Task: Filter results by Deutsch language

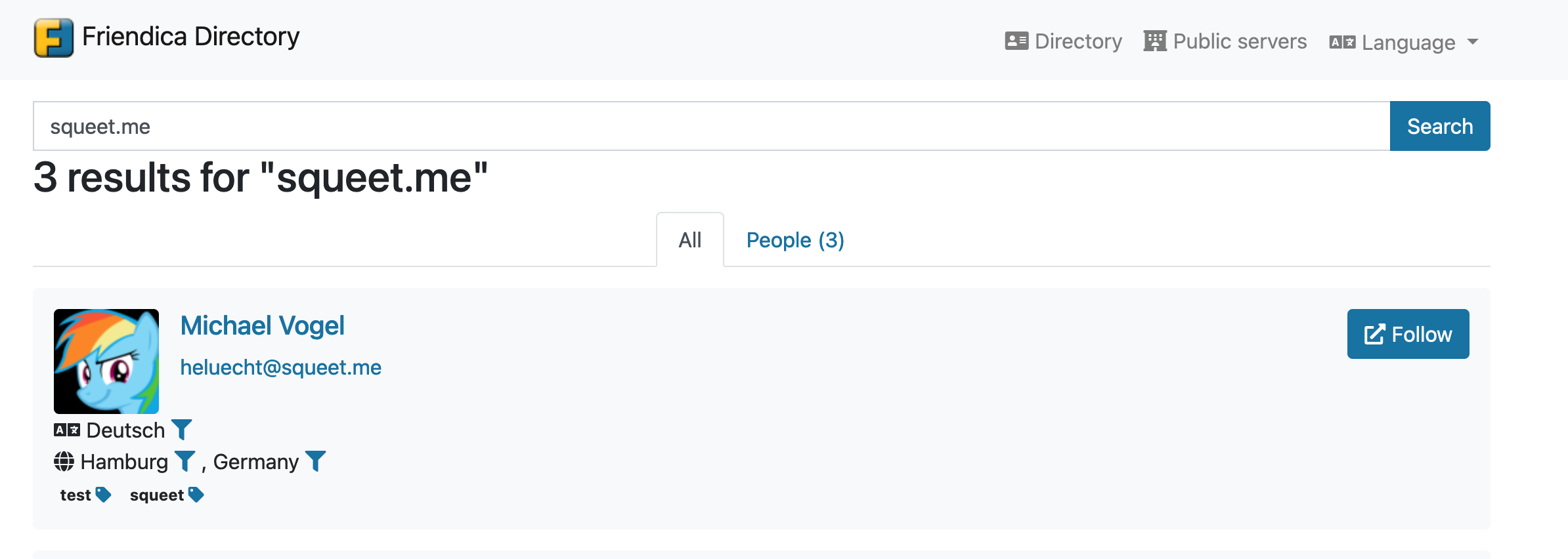Action: (181, 430)
